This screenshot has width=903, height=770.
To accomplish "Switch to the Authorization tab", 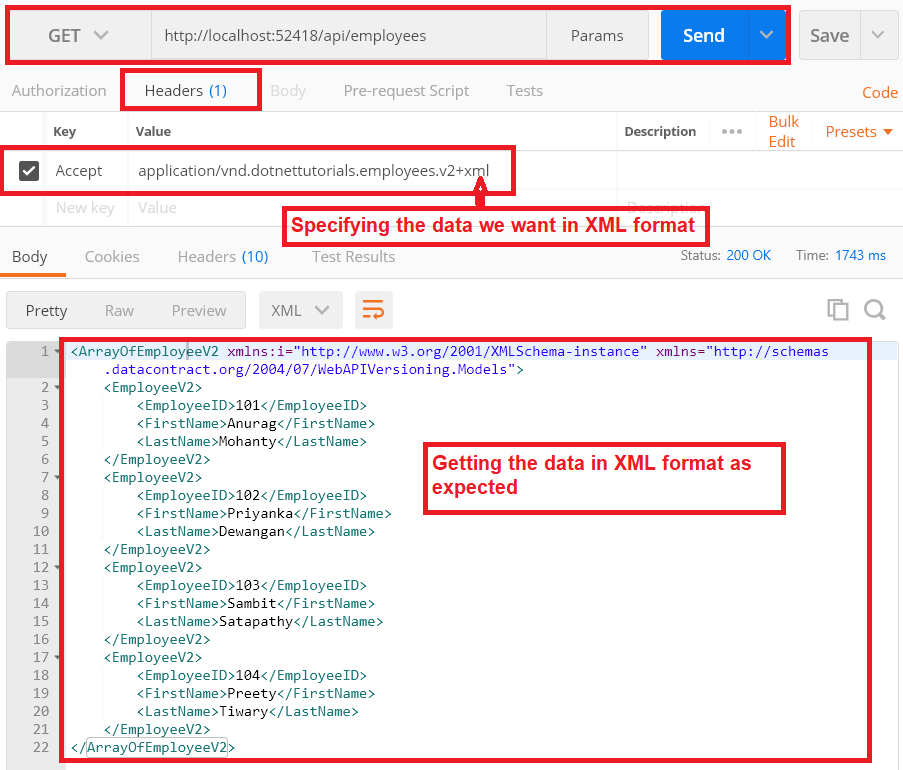I will point(59,91).
